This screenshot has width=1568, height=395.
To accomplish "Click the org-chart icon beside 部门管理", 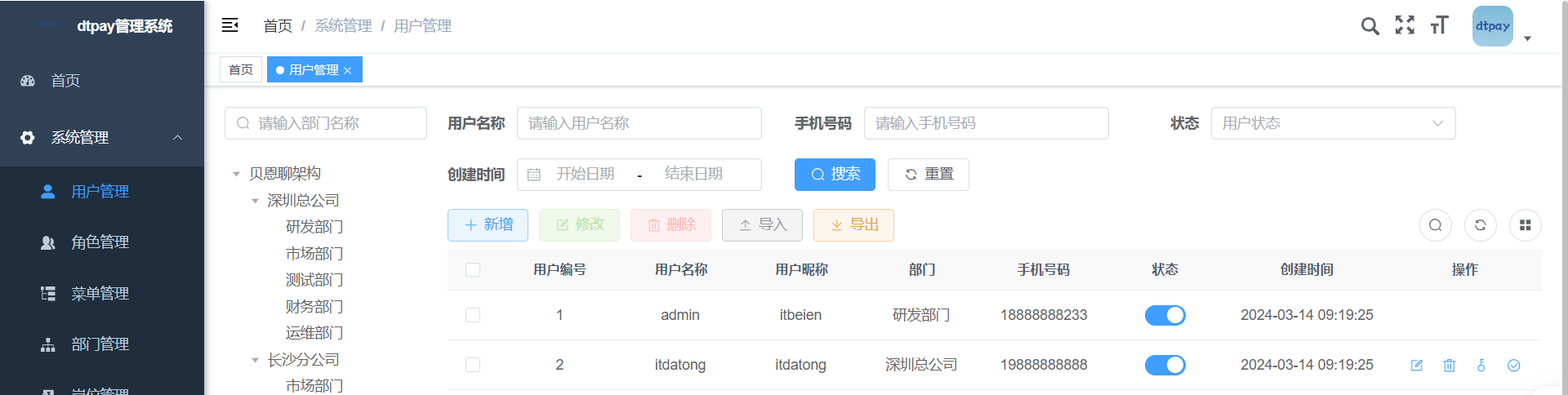I will coord(48,344).
